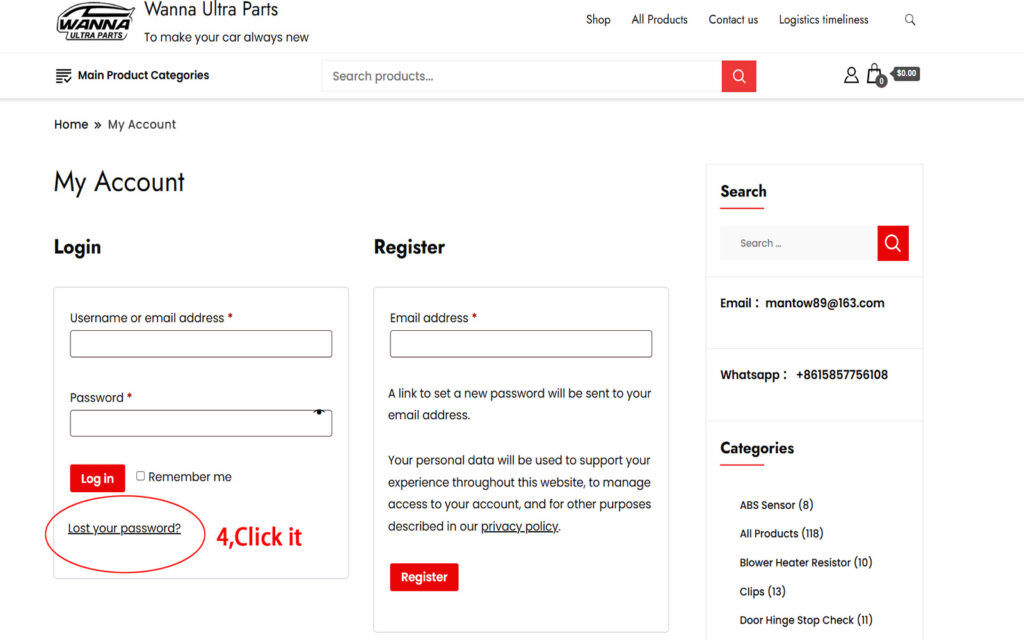
Task: Focus the Username or email address field
Action: (201, 344)
